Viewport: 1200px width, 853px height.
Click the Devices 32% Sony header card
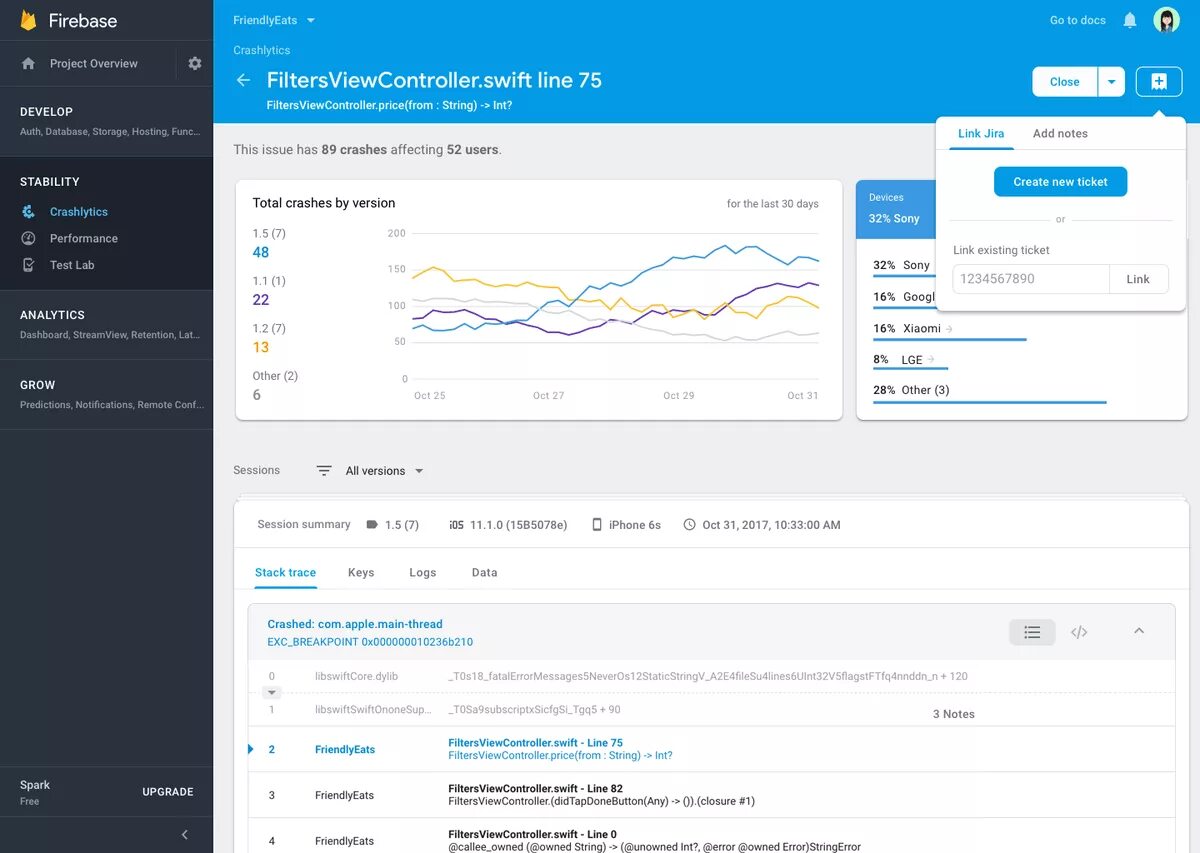[895, 209]
